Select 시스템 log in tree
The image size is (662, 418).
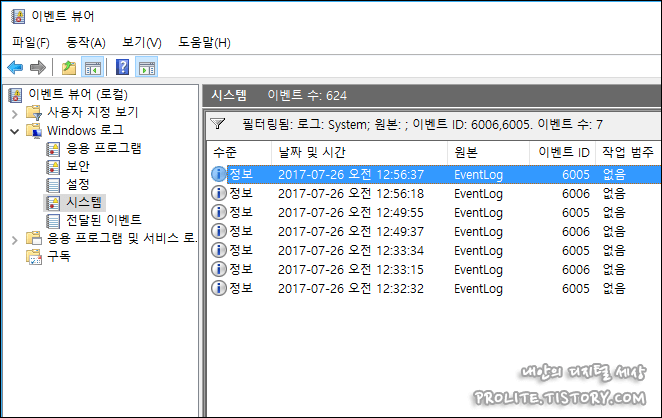84,203
